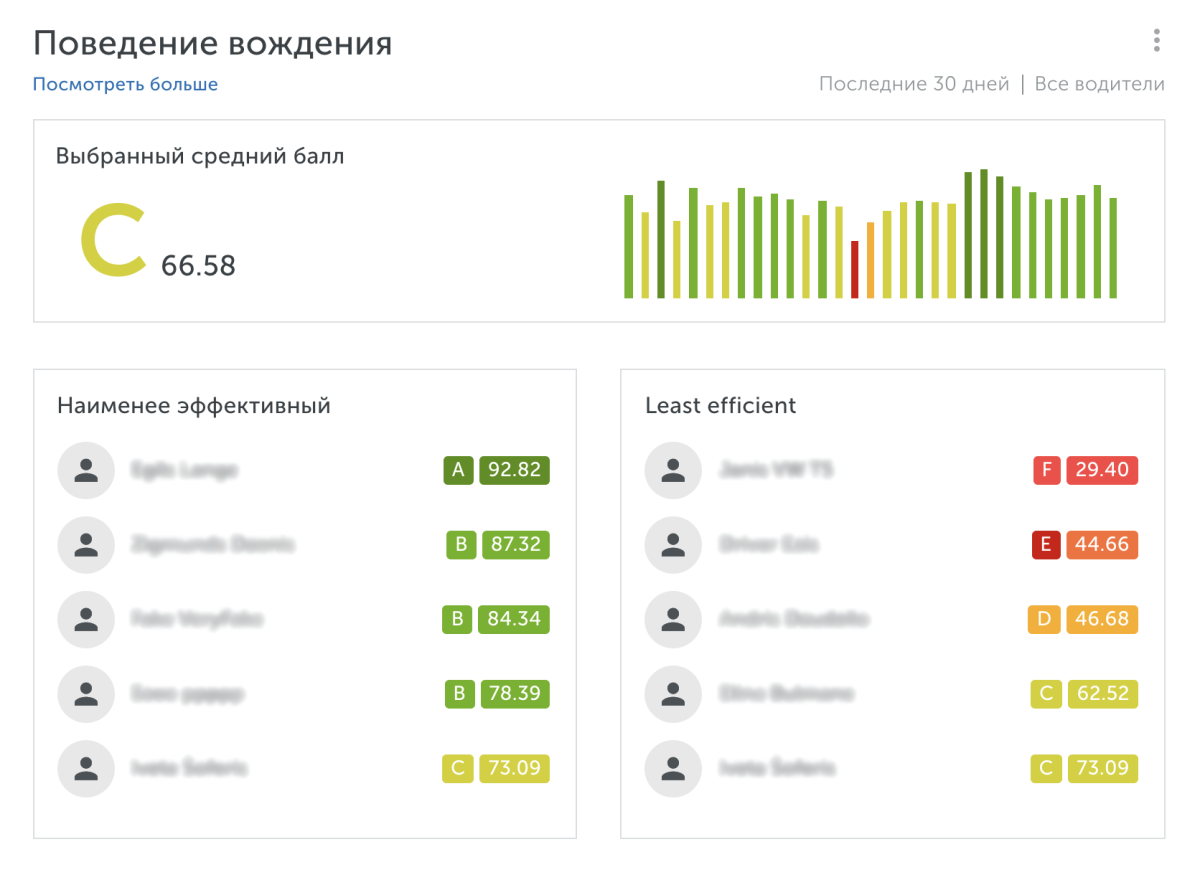
Task: Click the avatar icon next to the 46.68 score
Action: [x=674, y=619]
